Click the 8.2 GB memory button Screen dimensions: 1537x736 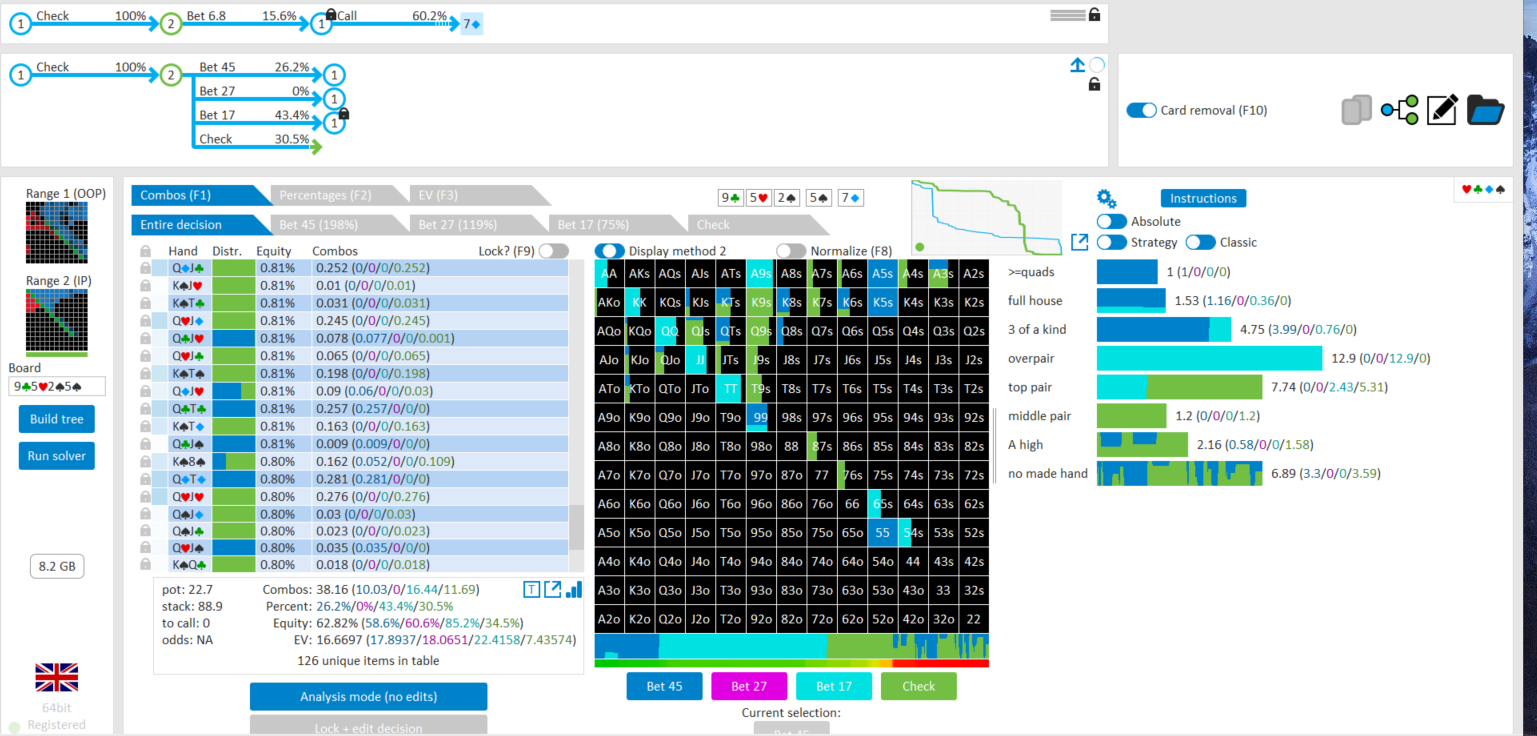[57, 565]
